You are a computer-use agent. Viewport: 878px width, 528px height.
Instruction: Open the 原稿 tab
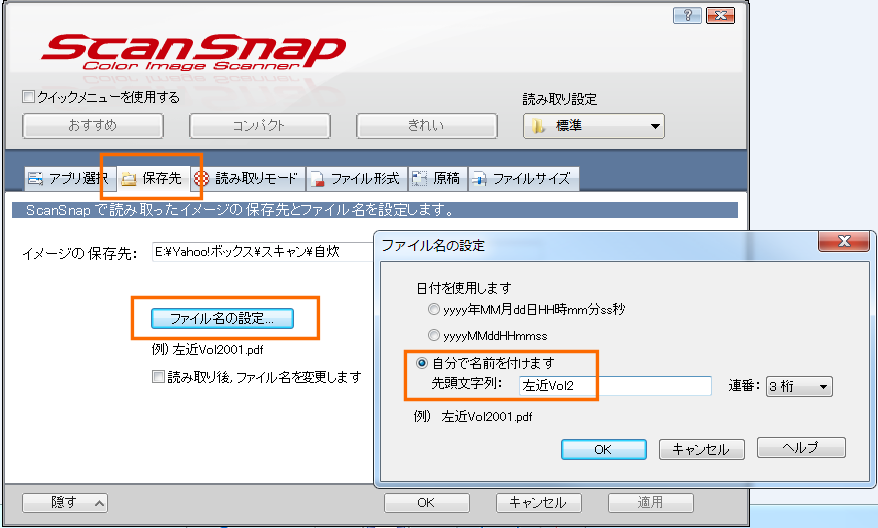(436, 179)
